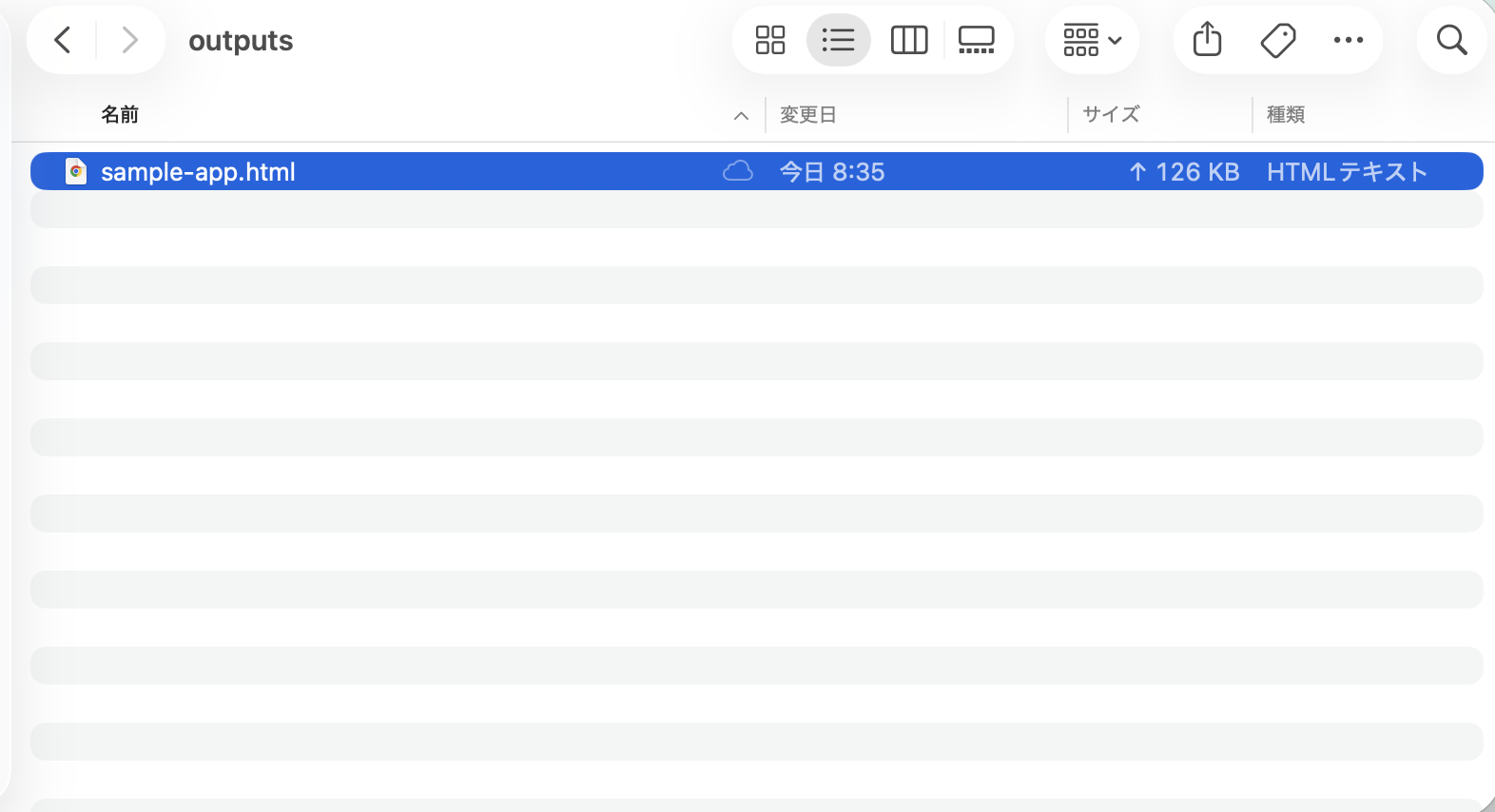The image size is (1495, 812).
Task: Switch to icon grid view
Action: tap(770, 40)
